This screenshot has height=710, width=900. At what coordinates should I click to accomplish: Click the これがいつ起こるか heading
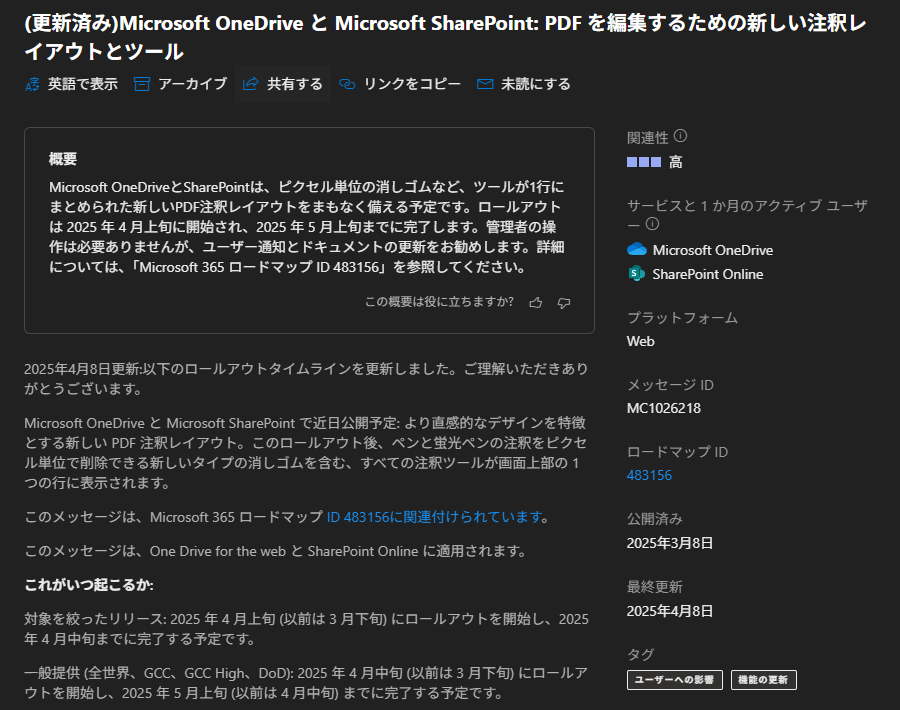89,585
